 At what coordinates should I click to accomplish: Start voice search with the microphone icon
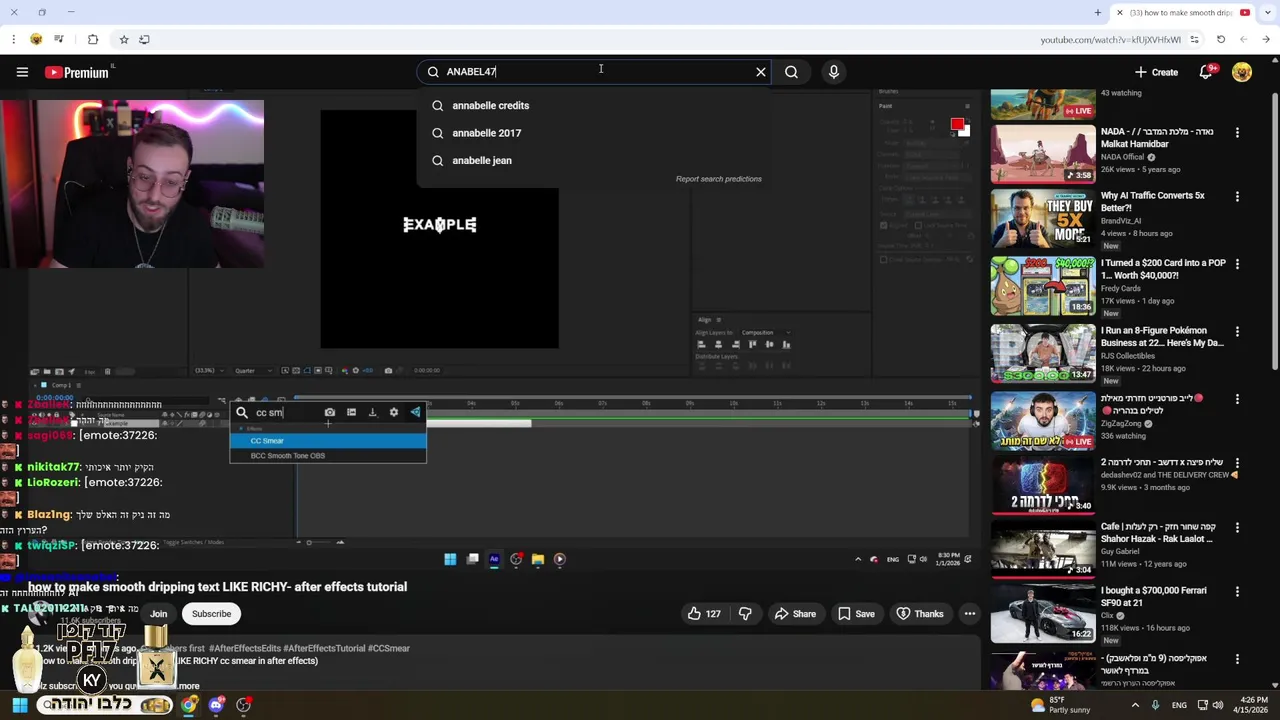pos(834,72)
